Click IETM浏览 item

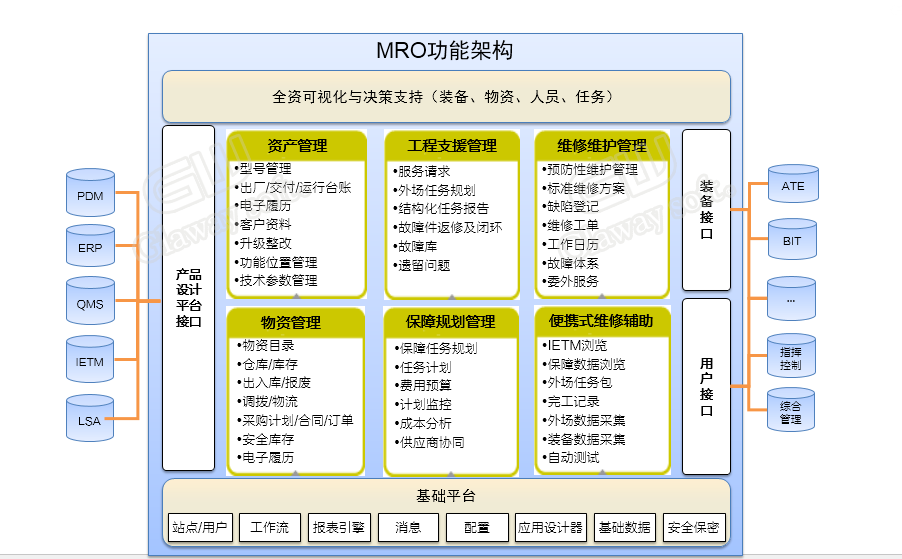coord(577,346)
